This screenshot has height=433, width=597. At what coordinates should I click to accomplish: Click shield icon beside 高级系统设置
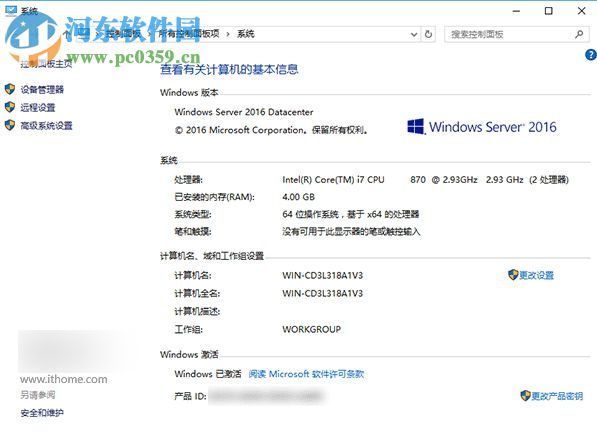tap(10, 125)
